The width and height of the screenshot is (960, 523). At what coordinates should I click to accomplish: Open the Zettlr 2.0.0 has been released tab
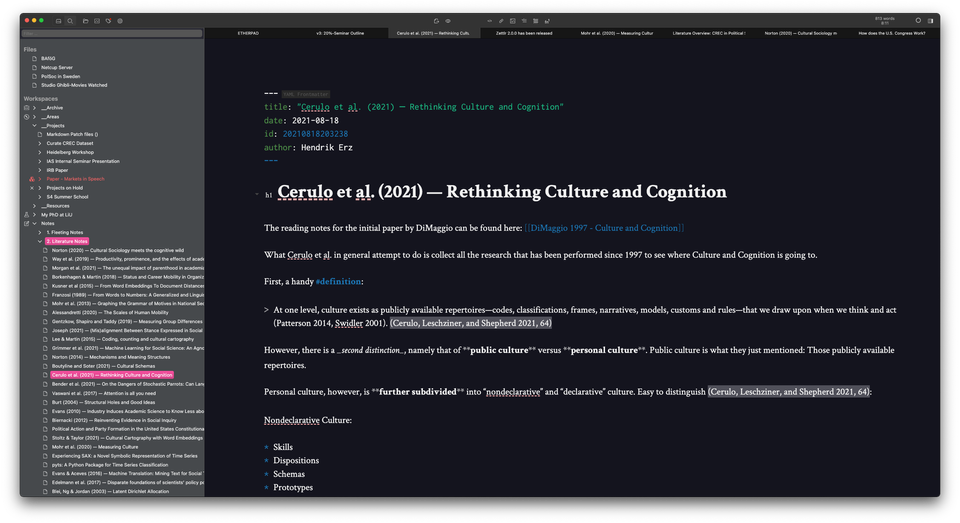[524, 33]
